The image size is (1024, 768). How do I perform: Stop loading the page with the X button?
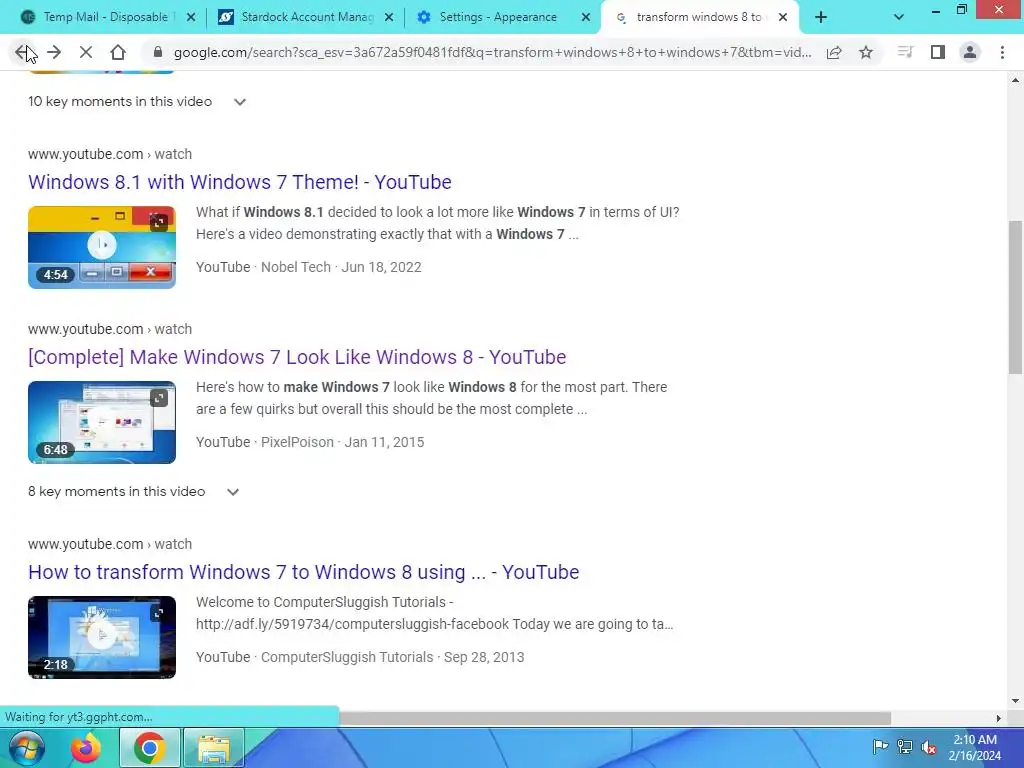coord(86,52)
